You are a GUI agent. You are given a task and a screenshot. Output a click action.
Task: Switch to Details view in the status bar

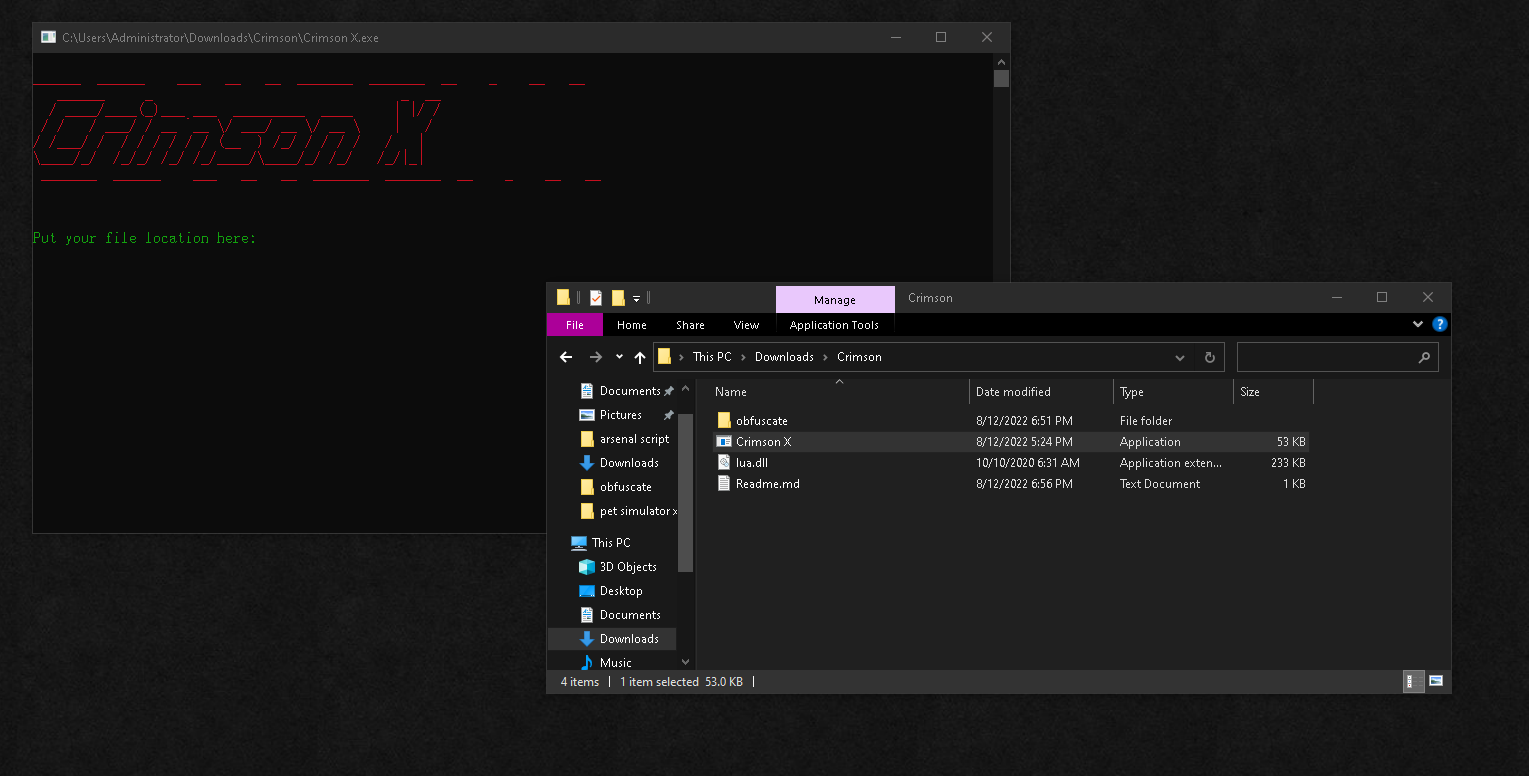1413,681
